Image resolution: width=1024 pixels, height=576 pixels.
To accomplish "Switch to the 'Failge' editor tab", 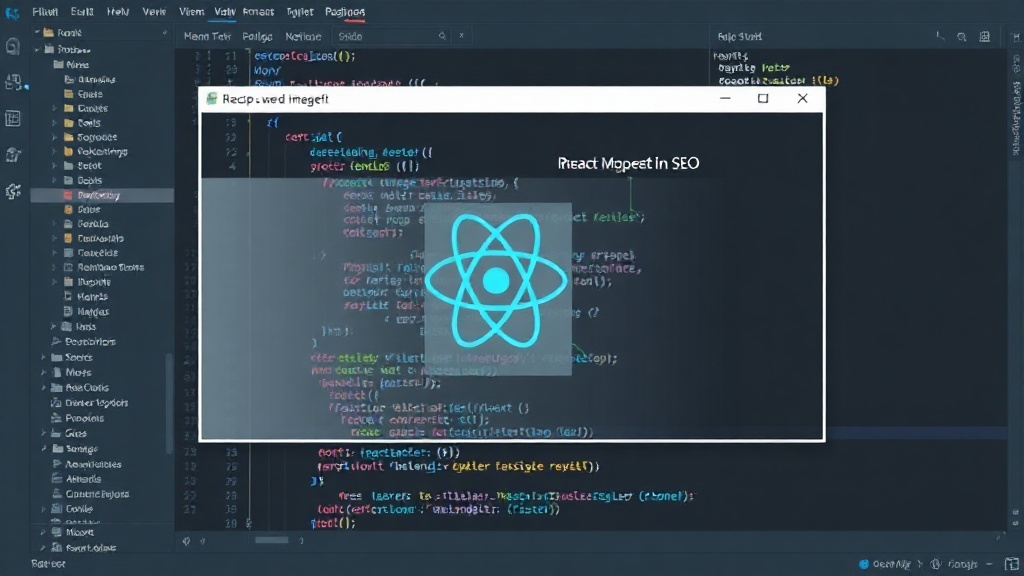I will coord(257,37).
